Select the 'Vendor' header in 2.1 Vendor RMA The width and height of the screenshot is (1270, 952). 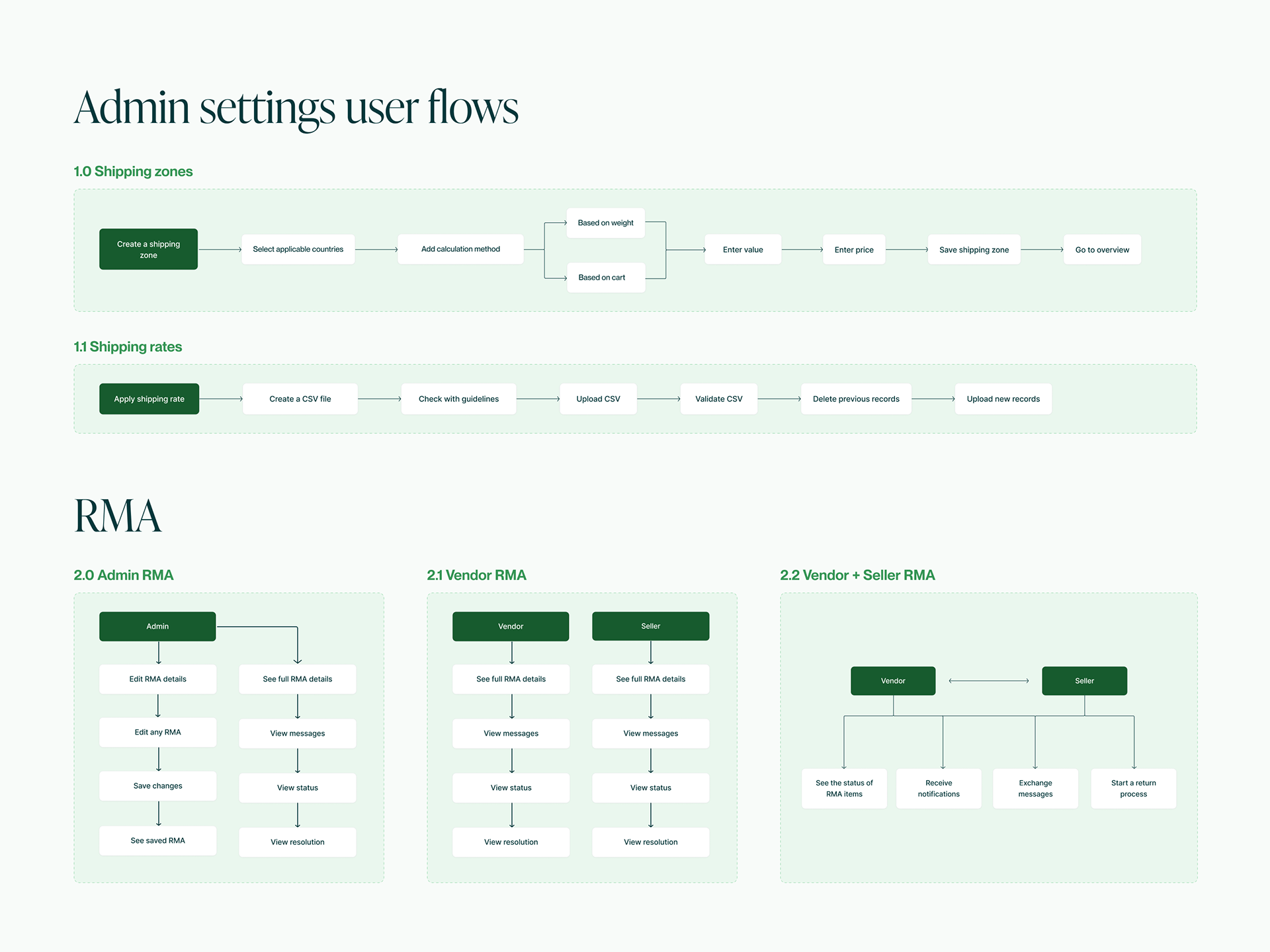pyautogui.click(x=511, y=626)
